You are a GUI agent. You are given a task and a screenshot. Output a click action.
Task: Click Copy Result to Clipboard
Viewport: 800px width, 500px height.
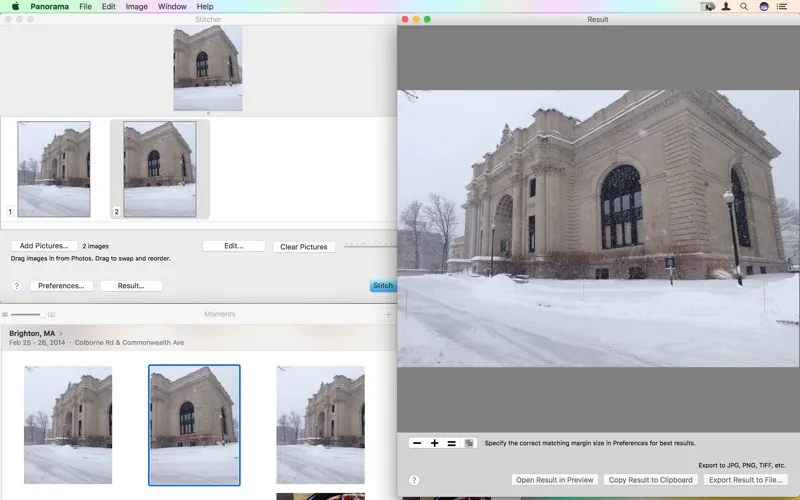pos(651,480)
